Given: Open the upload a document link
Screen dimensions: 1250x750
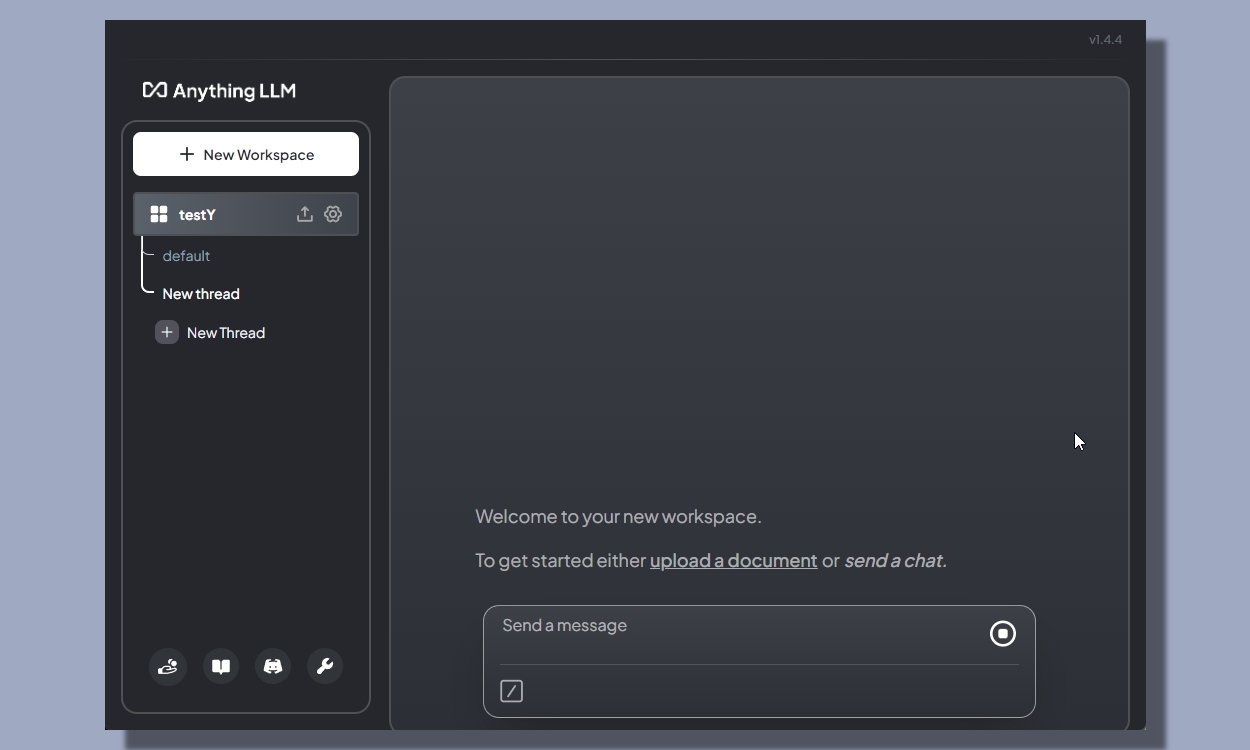Looking at the screenshot, I should [x=733, y=560].
